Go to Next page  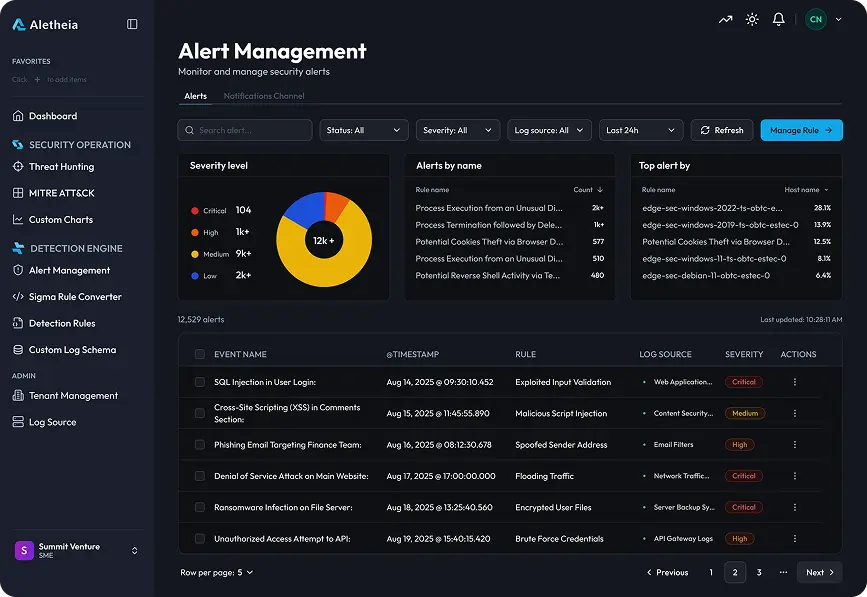(x=819, y=573)
